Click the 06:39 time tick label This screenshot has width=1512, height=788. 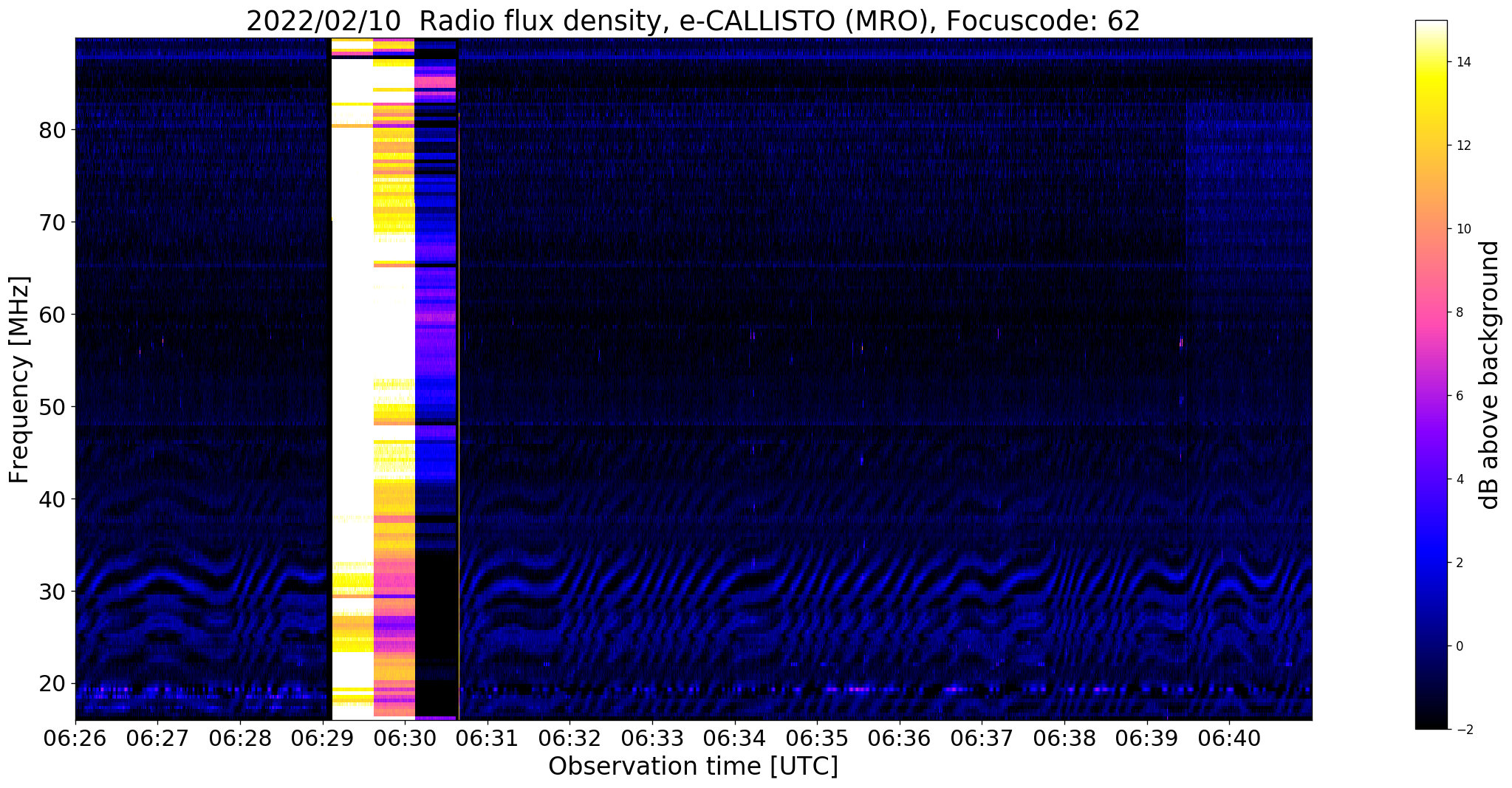[x=1147, y=739]
